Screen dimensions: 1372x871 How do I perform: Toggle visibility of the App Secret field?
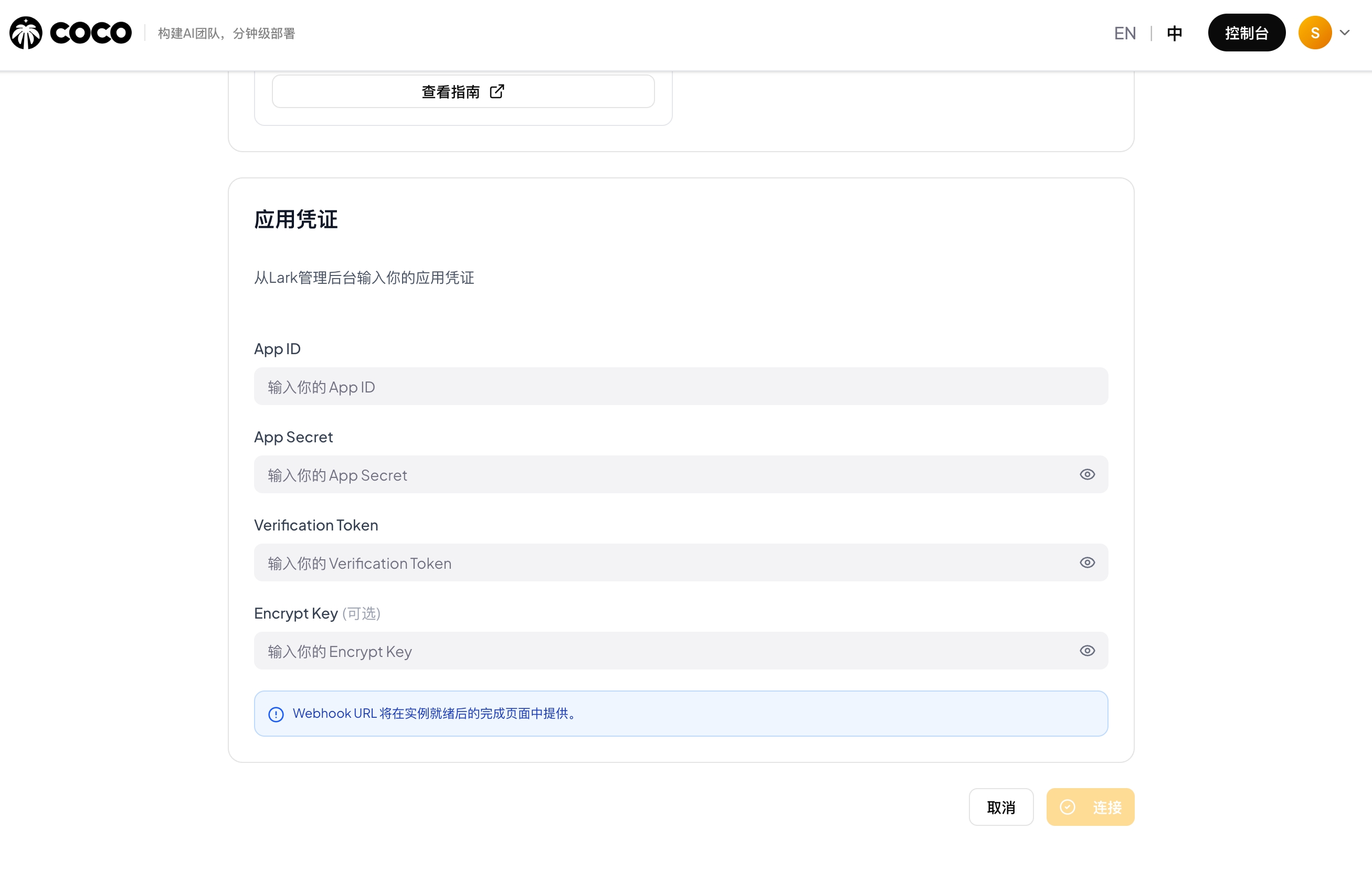(x=1087, y=474)
